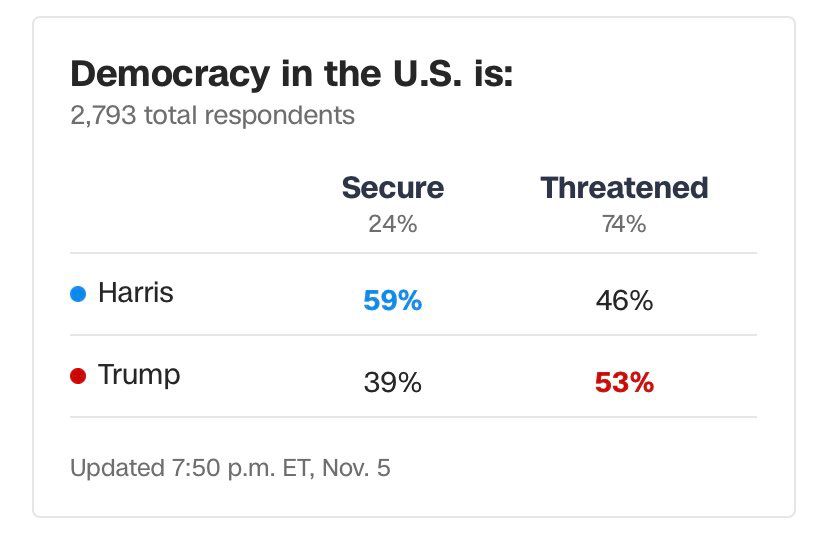Image resolution: width=828 pixels, height=534 pixels.
Task: Click the "total respondents" text
Action: coord(249,115)
